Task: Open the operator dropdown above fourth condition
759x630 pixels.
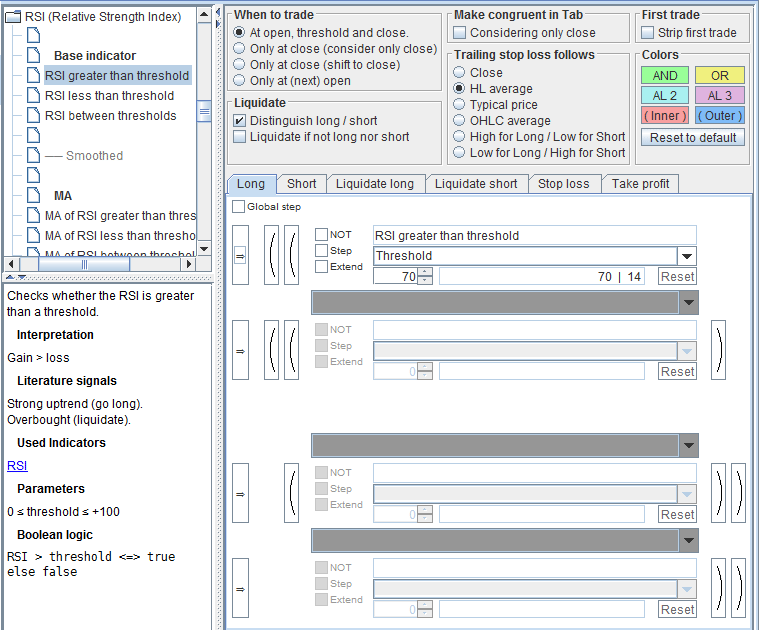Action: (x=689, y=540)
